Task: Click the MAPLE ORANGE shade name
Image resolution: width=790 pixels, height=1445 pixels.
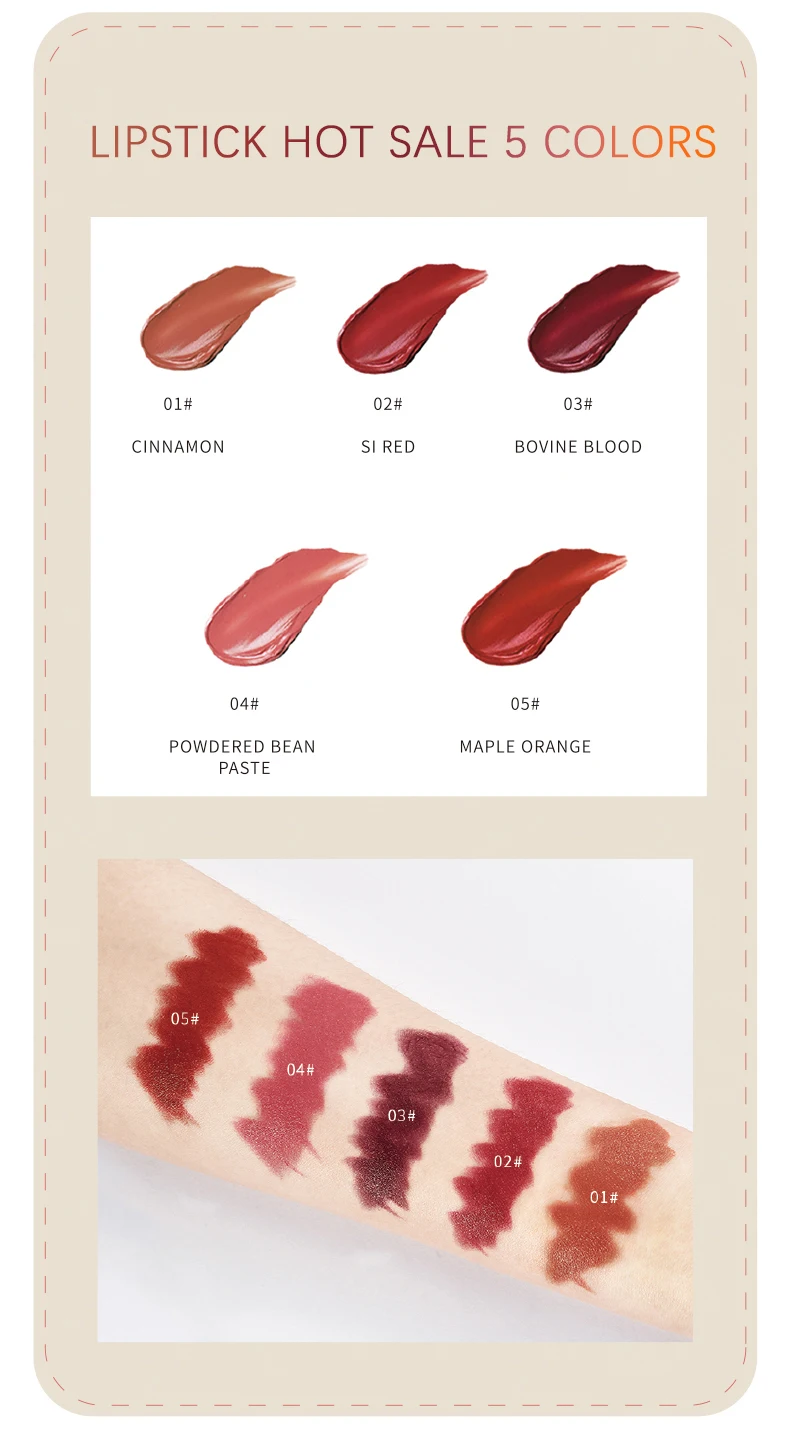Action: 525,747
